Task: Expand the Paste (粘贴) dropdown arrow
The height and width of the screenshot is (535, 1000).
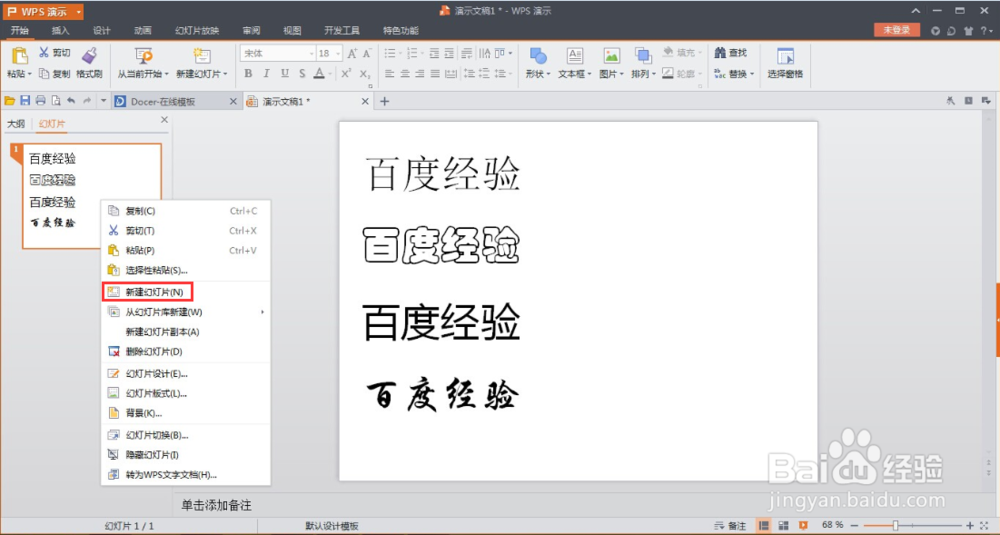Action: (29, 75)
